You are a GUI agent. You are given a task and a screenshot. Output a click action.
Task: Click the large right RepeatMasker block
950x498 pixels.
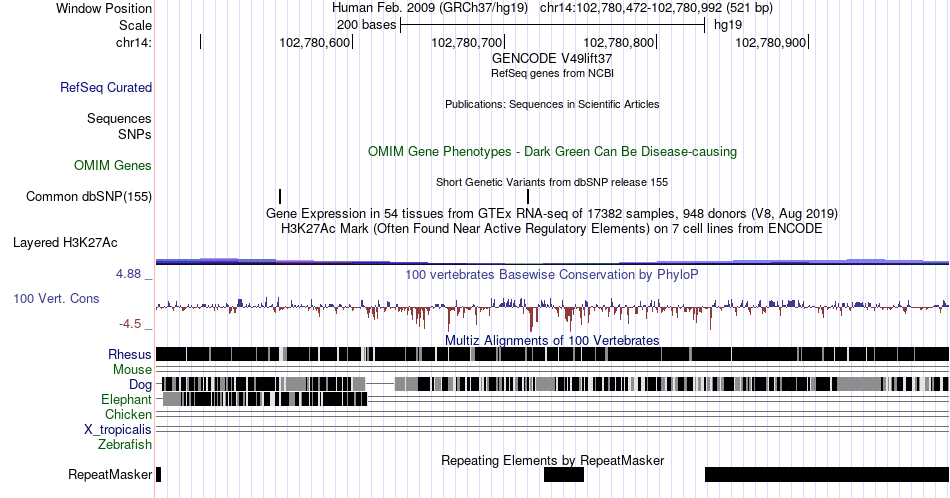(827, 474)
